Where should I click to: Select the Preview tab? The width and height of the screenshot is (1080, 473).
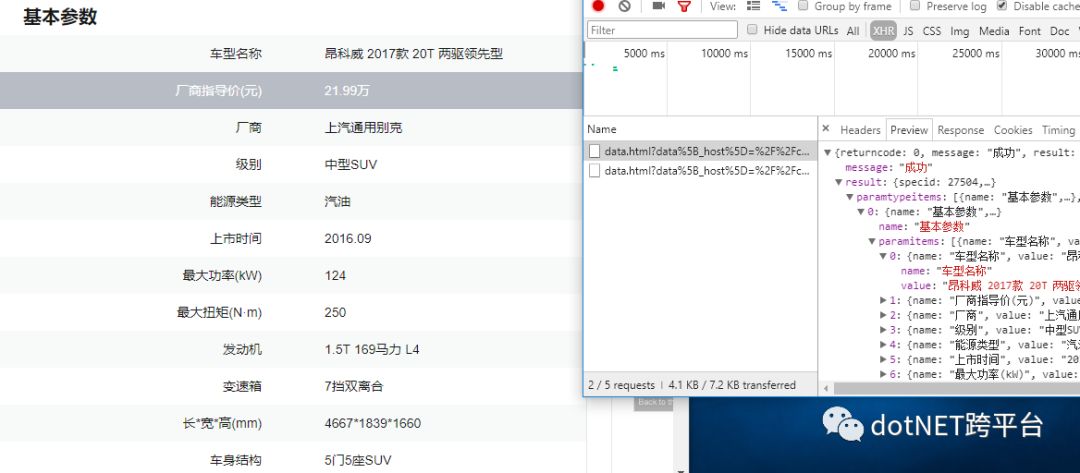pyautogui.click(x=909, y=129)
